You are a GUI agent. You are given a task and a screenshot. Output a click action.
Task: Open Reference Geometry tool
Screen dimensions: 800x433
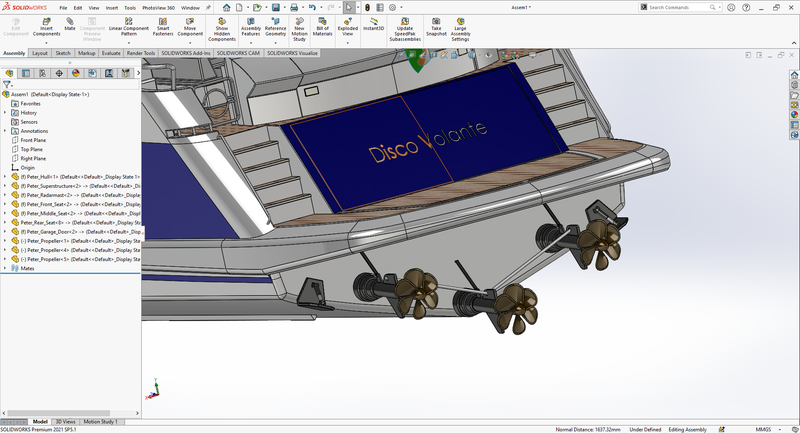coord(276,27)
